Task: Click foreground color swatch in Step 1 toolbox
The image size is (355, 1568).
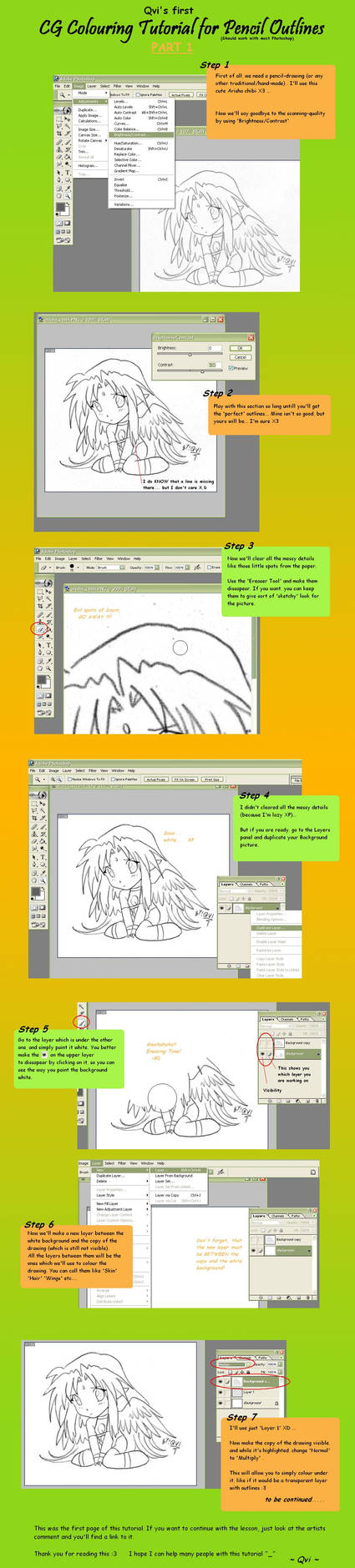Action: [x=61, y=206]
